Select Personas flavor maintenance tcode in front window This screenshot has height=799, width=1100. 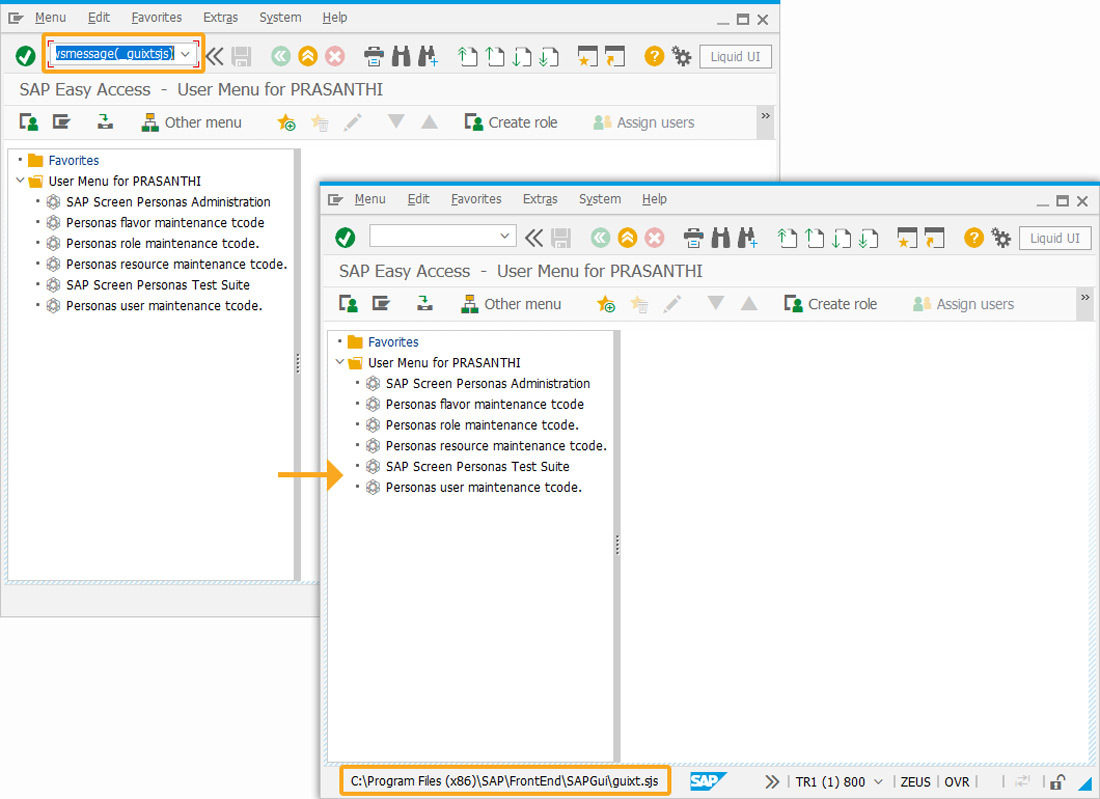(475, 404)
